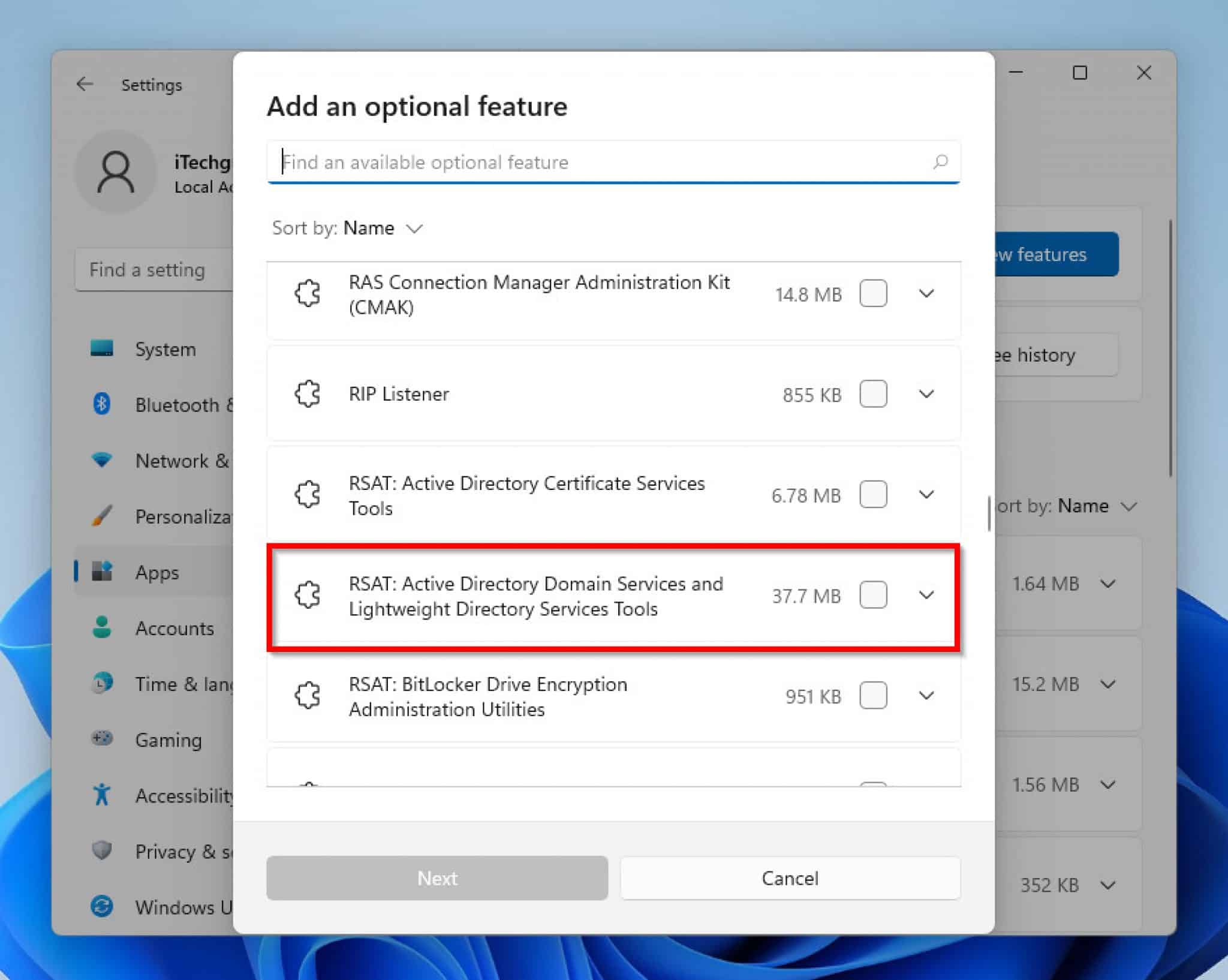This screenshot has height=980, width=1228.
Task: Click the RAS Connection Manager feature icon
Action: (x=308, y=294)
